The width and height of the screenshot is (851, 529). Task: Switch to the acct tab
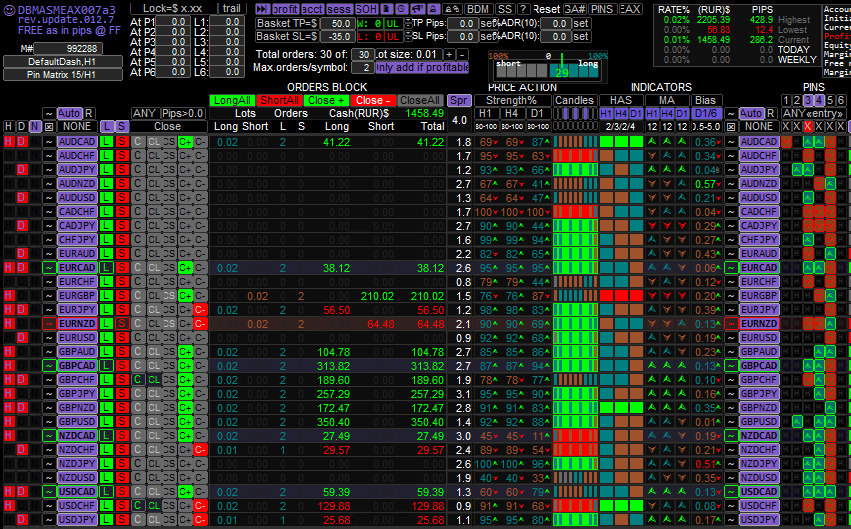313,9
